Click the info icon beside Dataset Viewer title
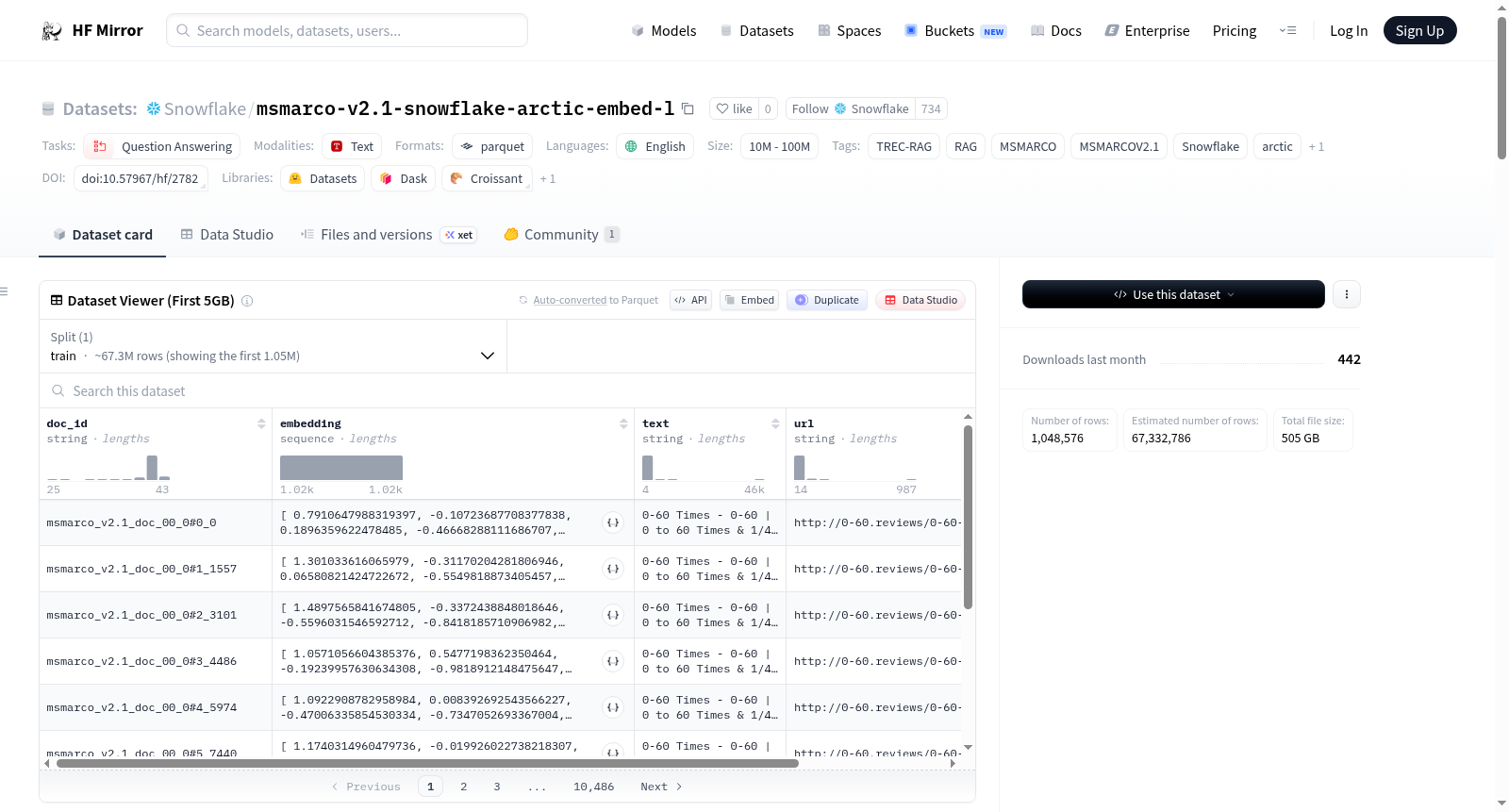 point(247,301)
